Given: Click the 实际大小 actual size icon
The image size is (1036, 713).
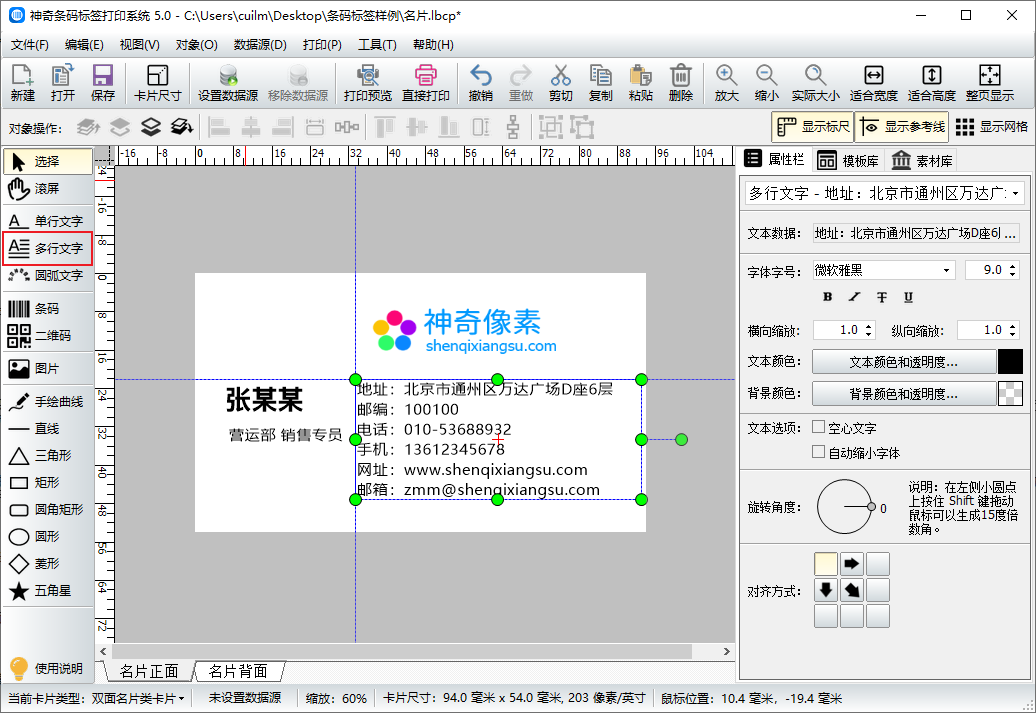Looking at the screenshot, I should (x=815, y=83).
